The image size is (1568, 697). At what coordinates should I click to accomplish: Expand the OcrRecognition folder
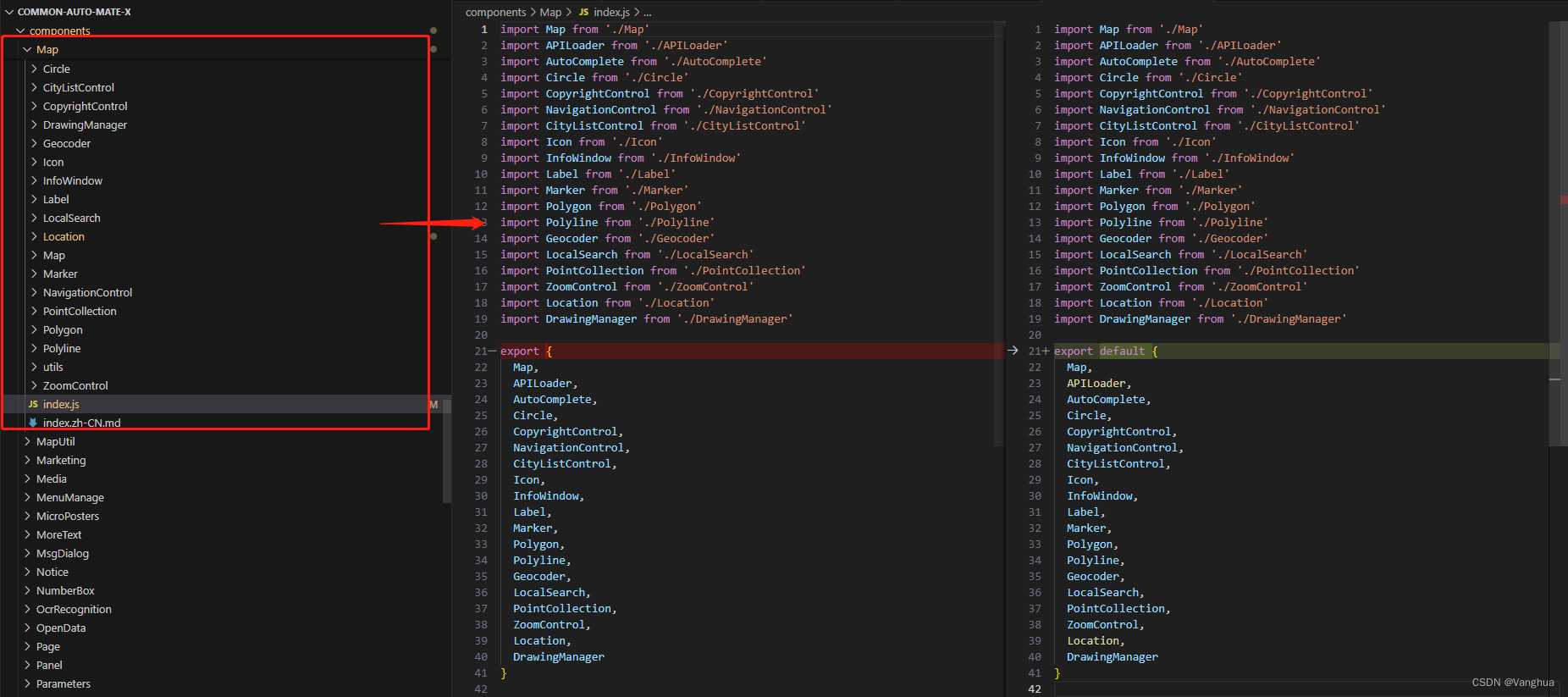74,609
